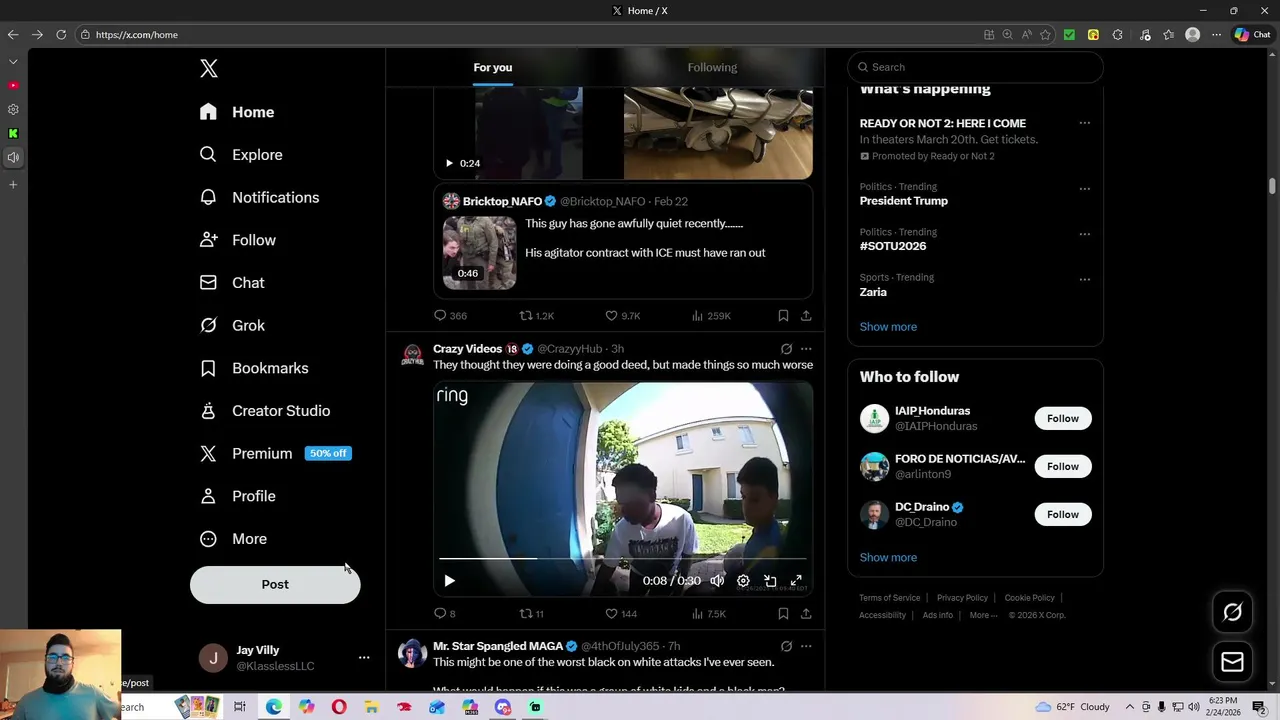Mute the ring video volume
Image resolution: width=1280 pixels, height=720 pixels.
point(717,581)
